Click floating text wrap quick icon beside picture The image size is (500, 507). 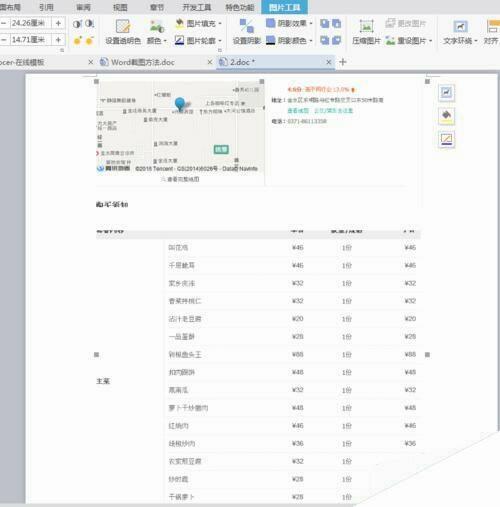[x=446, y=92]
